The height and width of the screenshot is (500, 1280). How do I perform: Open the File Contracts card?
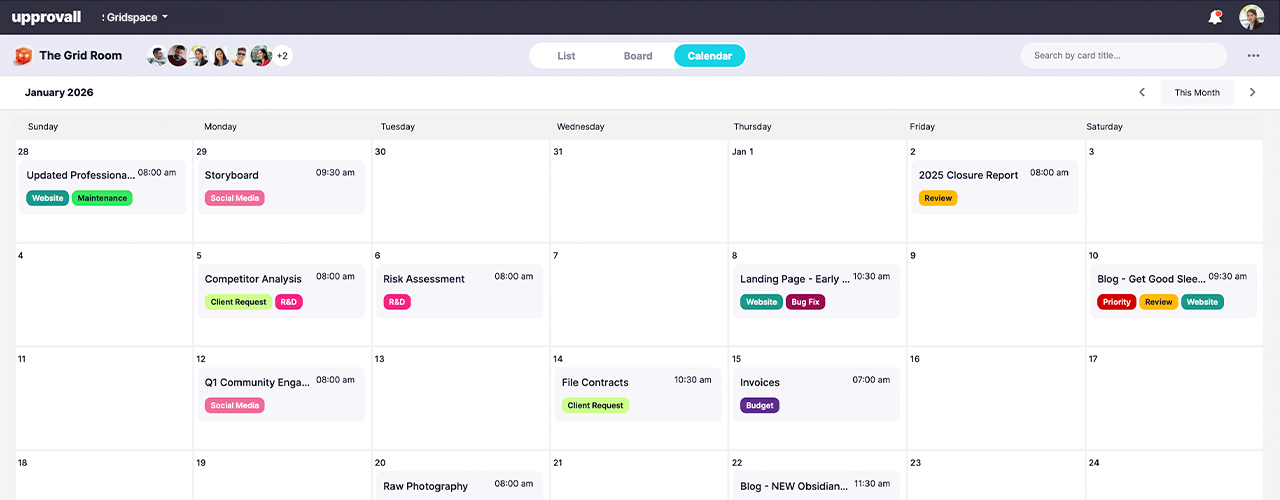click(638, 394)
